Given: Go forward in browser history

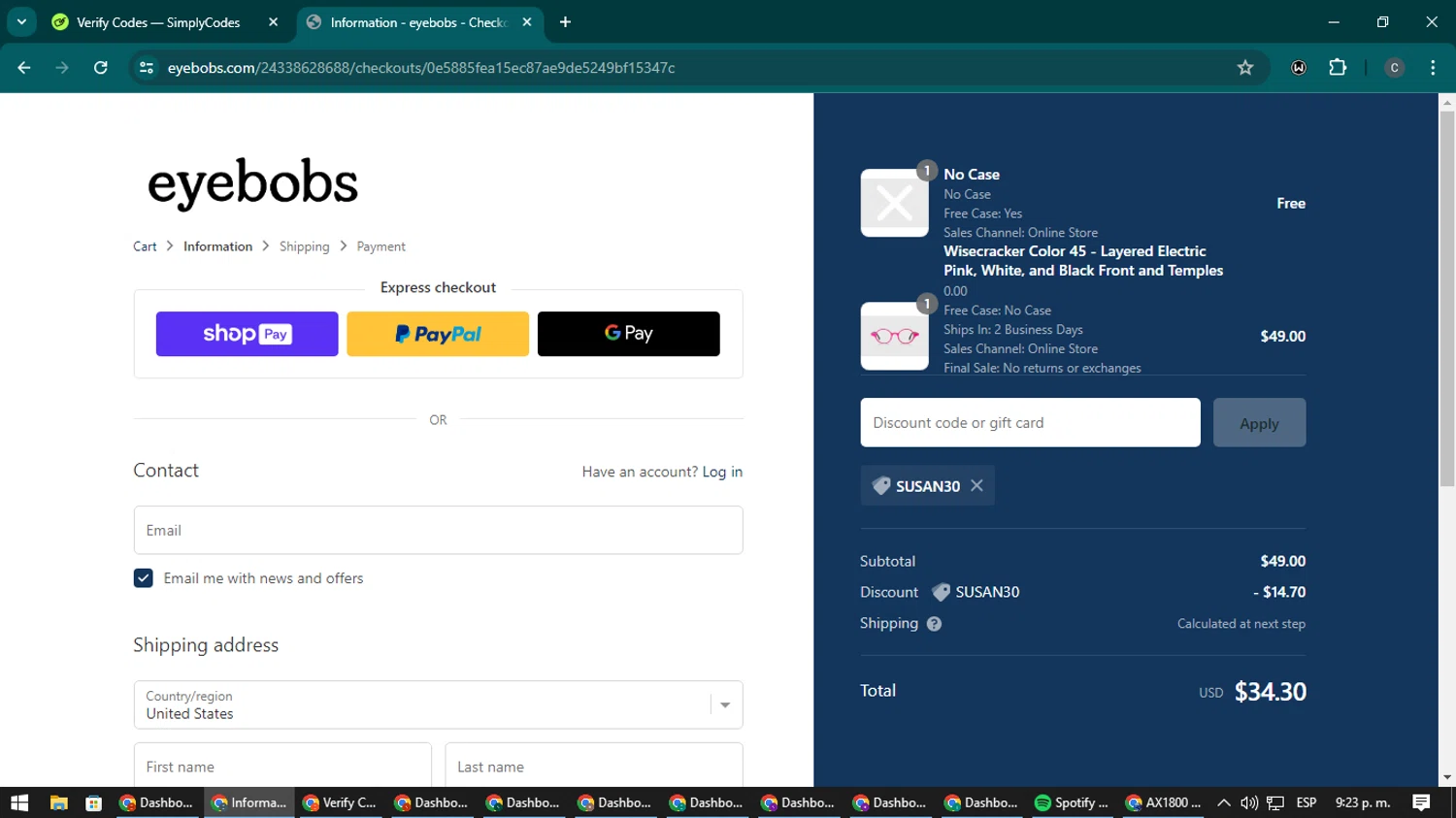Looking at the screenshot, I should 62,68.
